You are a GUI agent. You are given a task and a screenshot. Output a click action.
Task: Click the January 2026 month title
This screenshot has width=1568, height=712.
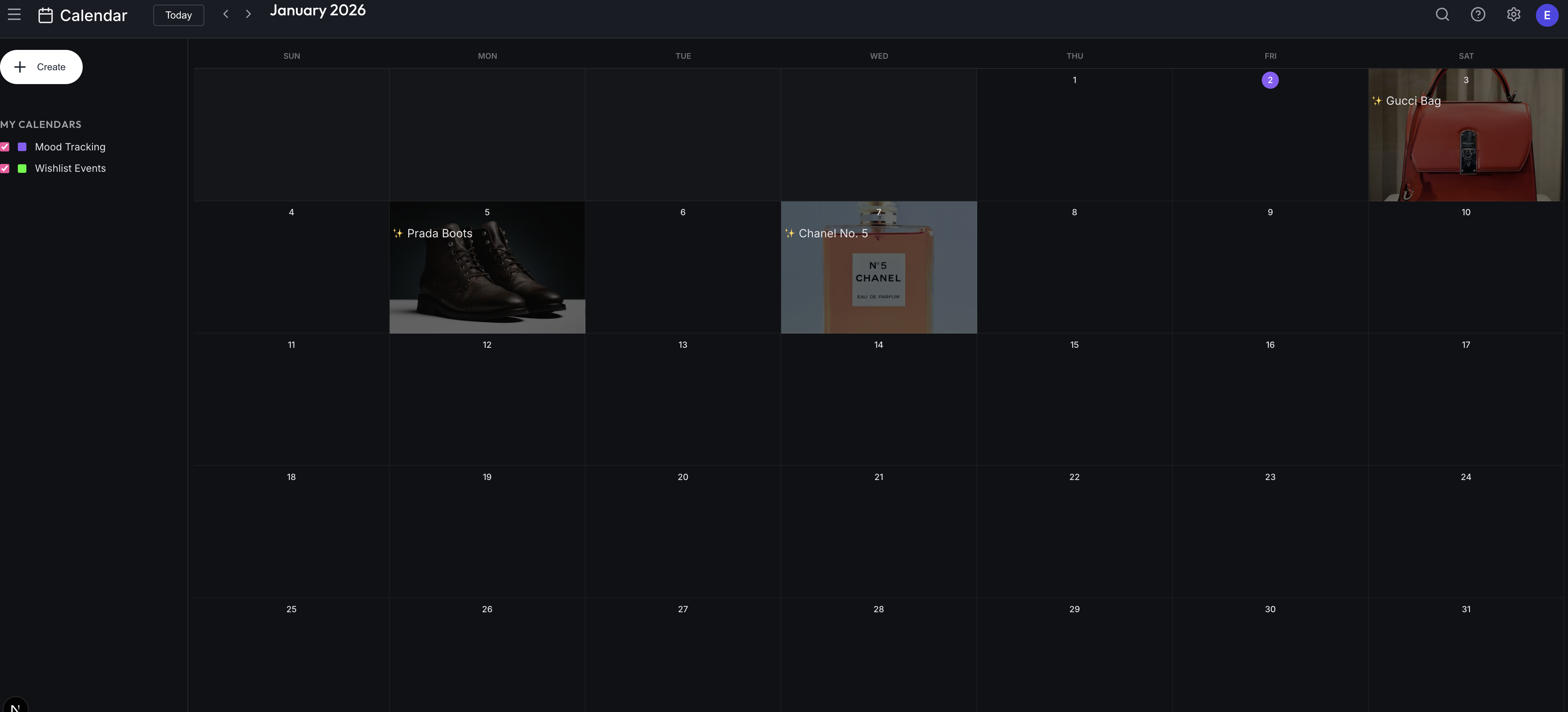tap(317, 10)
